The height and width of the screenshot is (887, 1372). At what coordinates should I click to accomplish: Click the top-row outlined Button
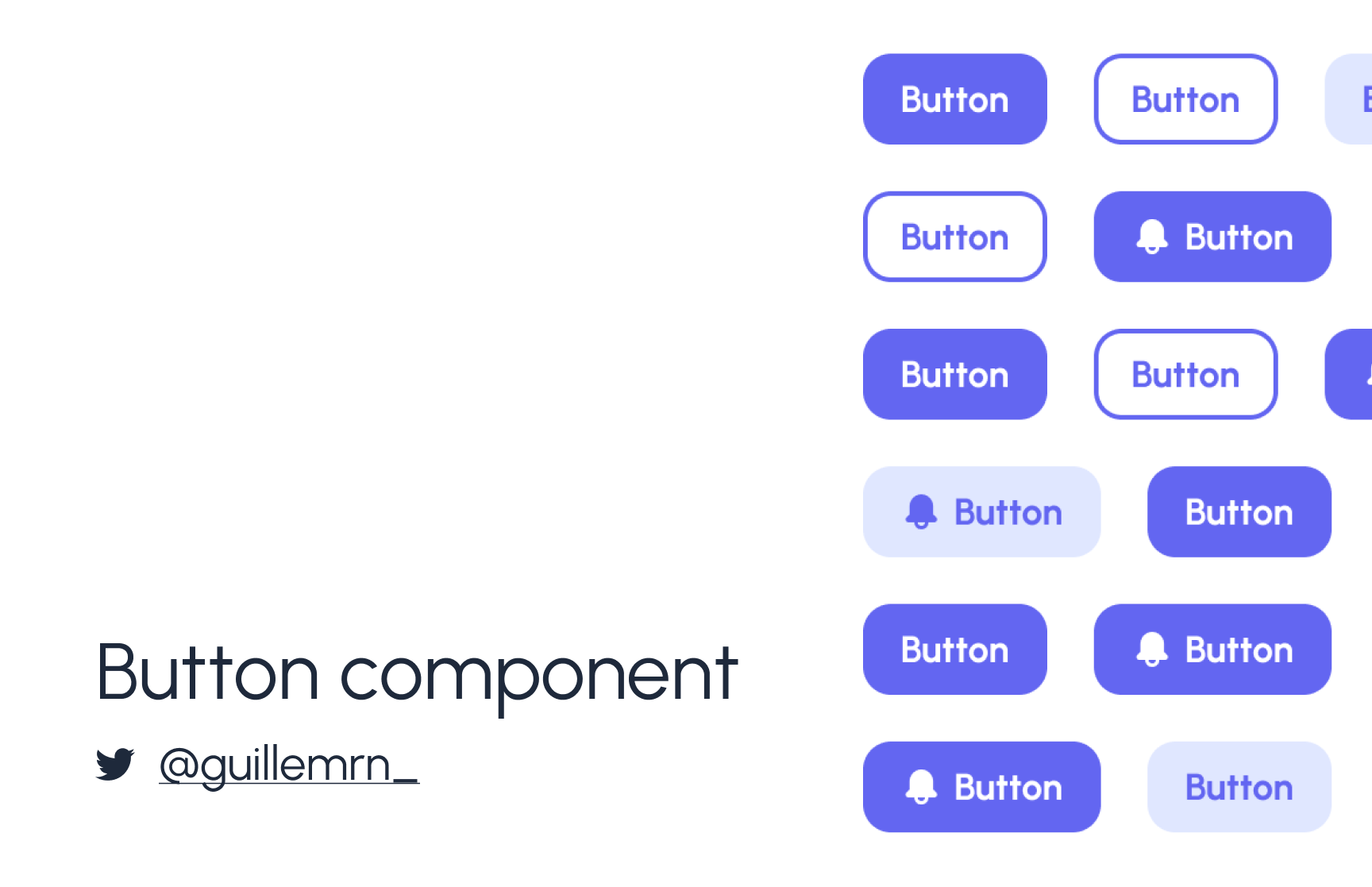point(1185,99)
